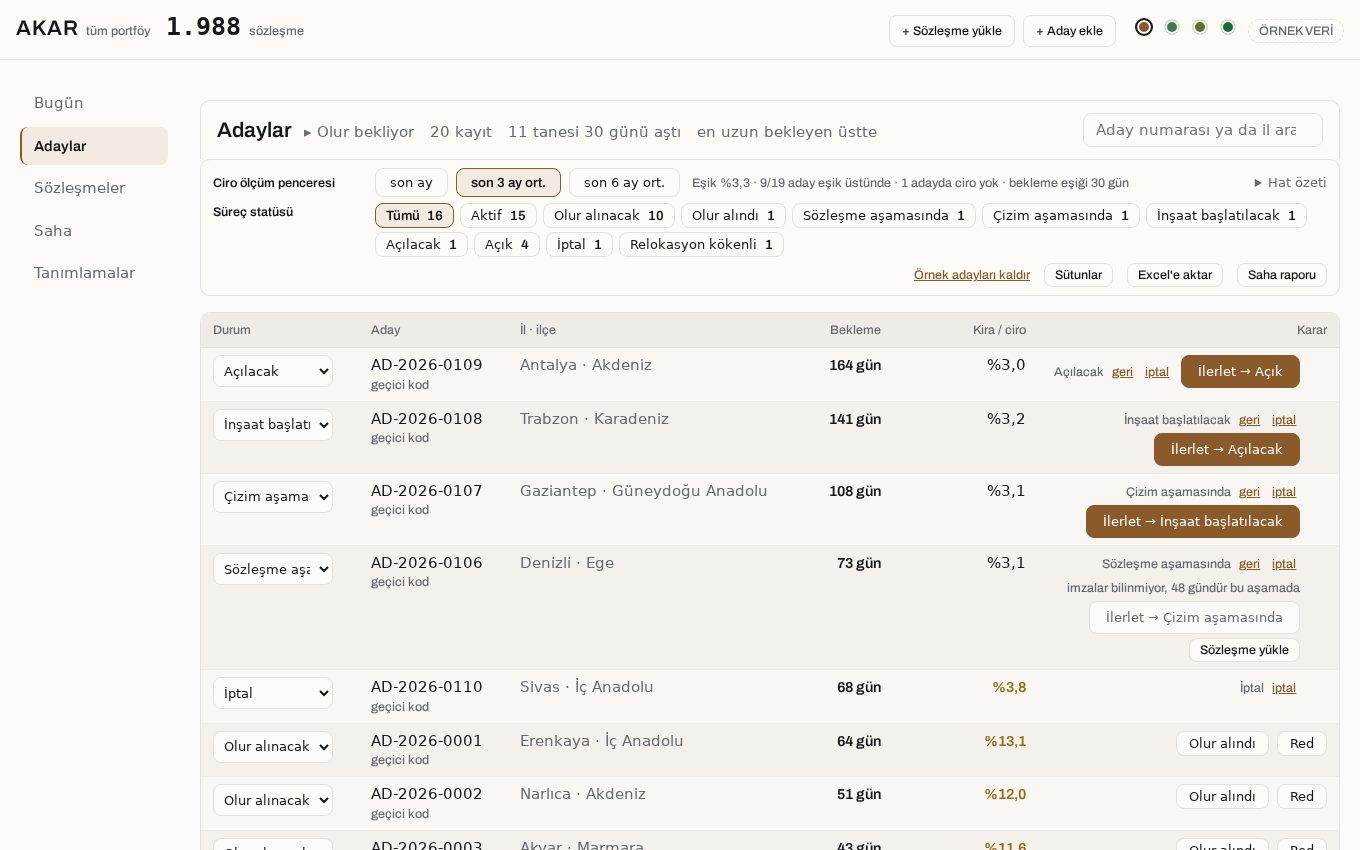Viewport: 1360px width, 850px height.
Task: Filter by Aktif 15 status
Action: coord(498,215)
